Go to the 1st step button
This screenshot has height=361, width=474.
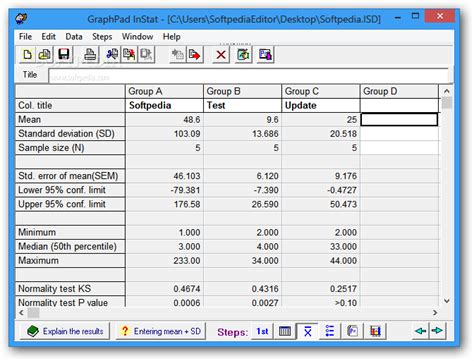point(262,331)
